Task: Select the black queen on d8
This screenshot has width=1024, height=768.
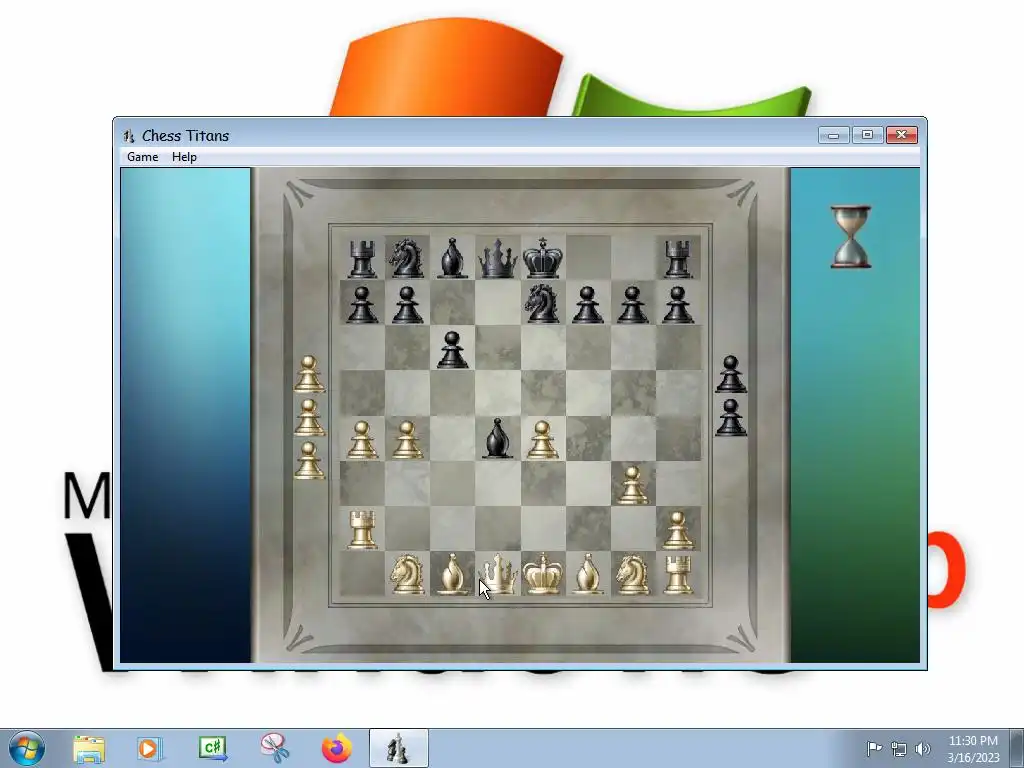Action: click(x=498, y=258)
